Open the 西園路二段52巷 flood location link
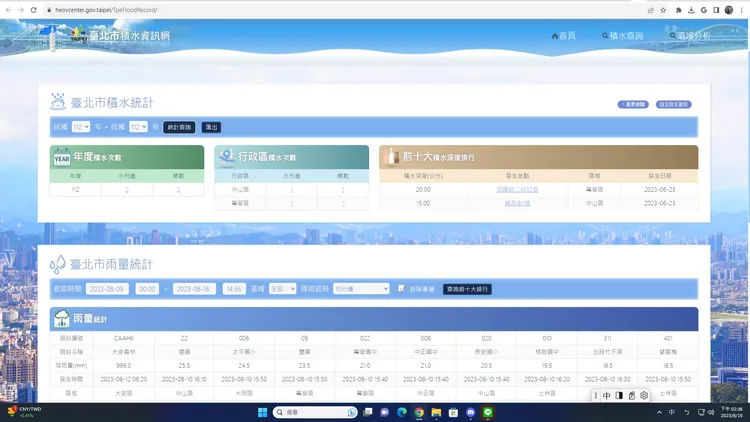 [x=517, y=189]
